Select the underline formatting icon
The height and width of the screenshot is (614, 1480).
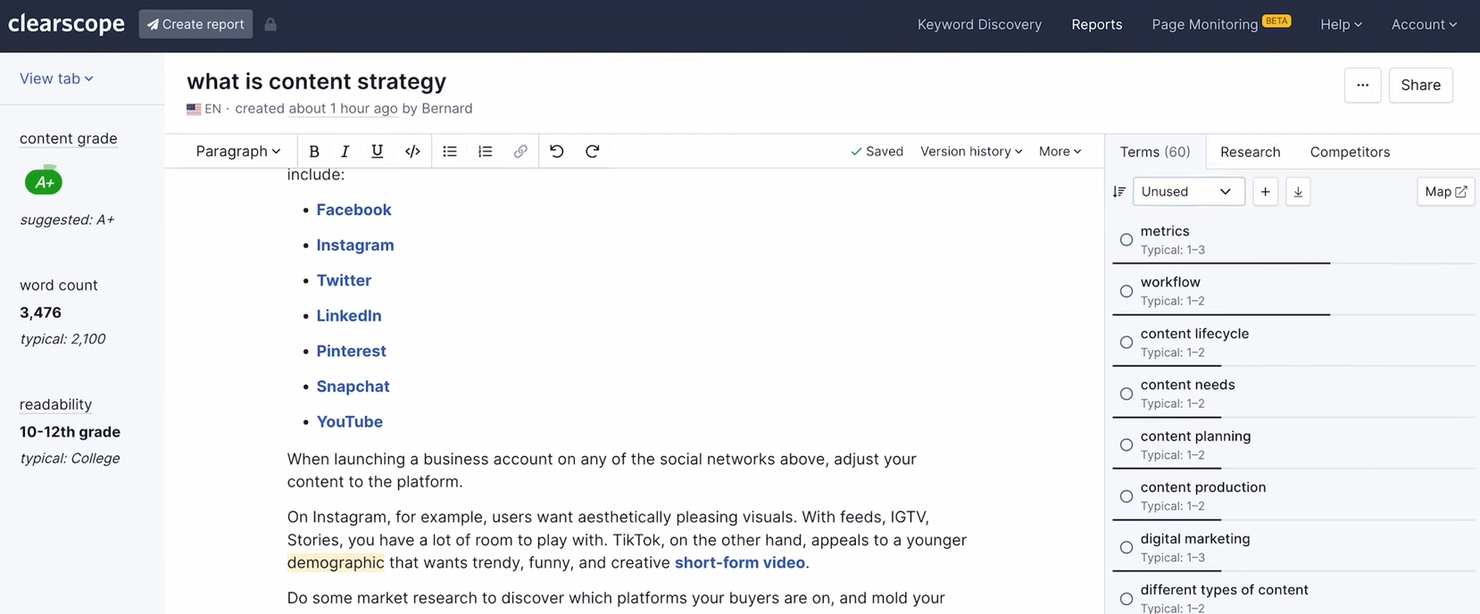pyautogui.click(x=377, y=151)
